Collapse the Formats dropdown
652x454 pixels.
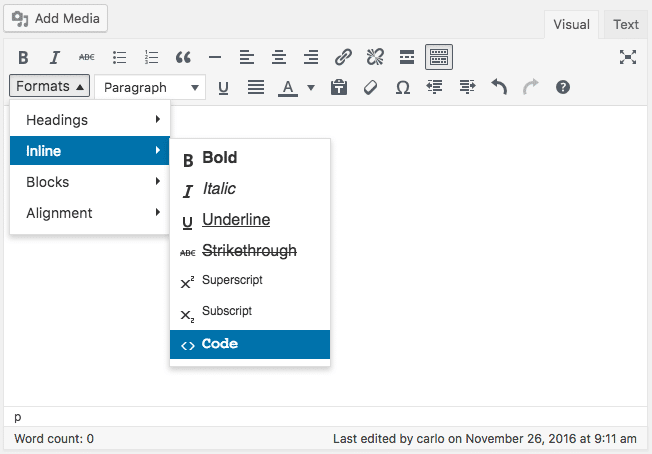(x=51, y=86)
